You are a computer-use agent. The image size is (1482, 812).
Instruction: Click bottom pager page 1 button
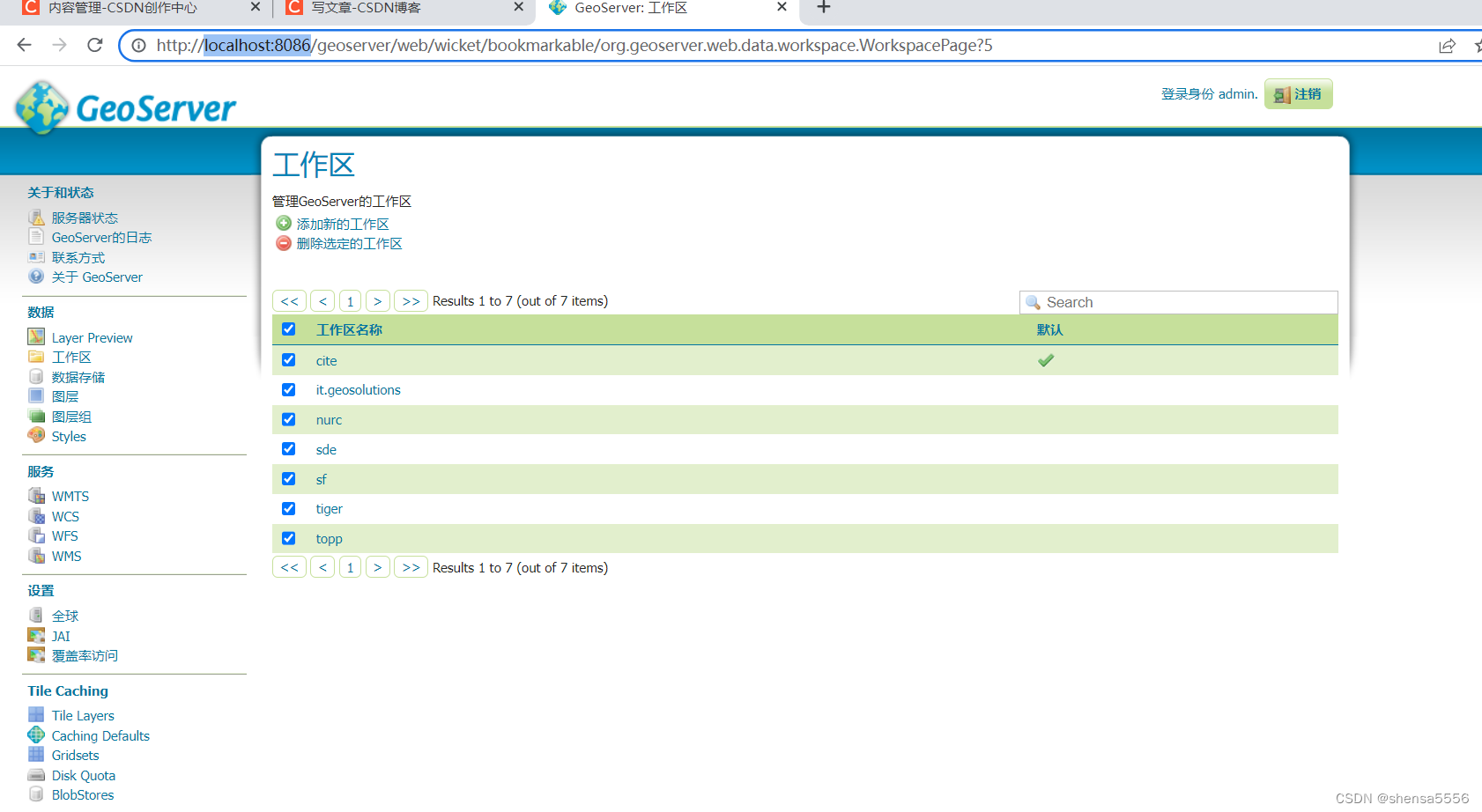[x=350, y=567]
